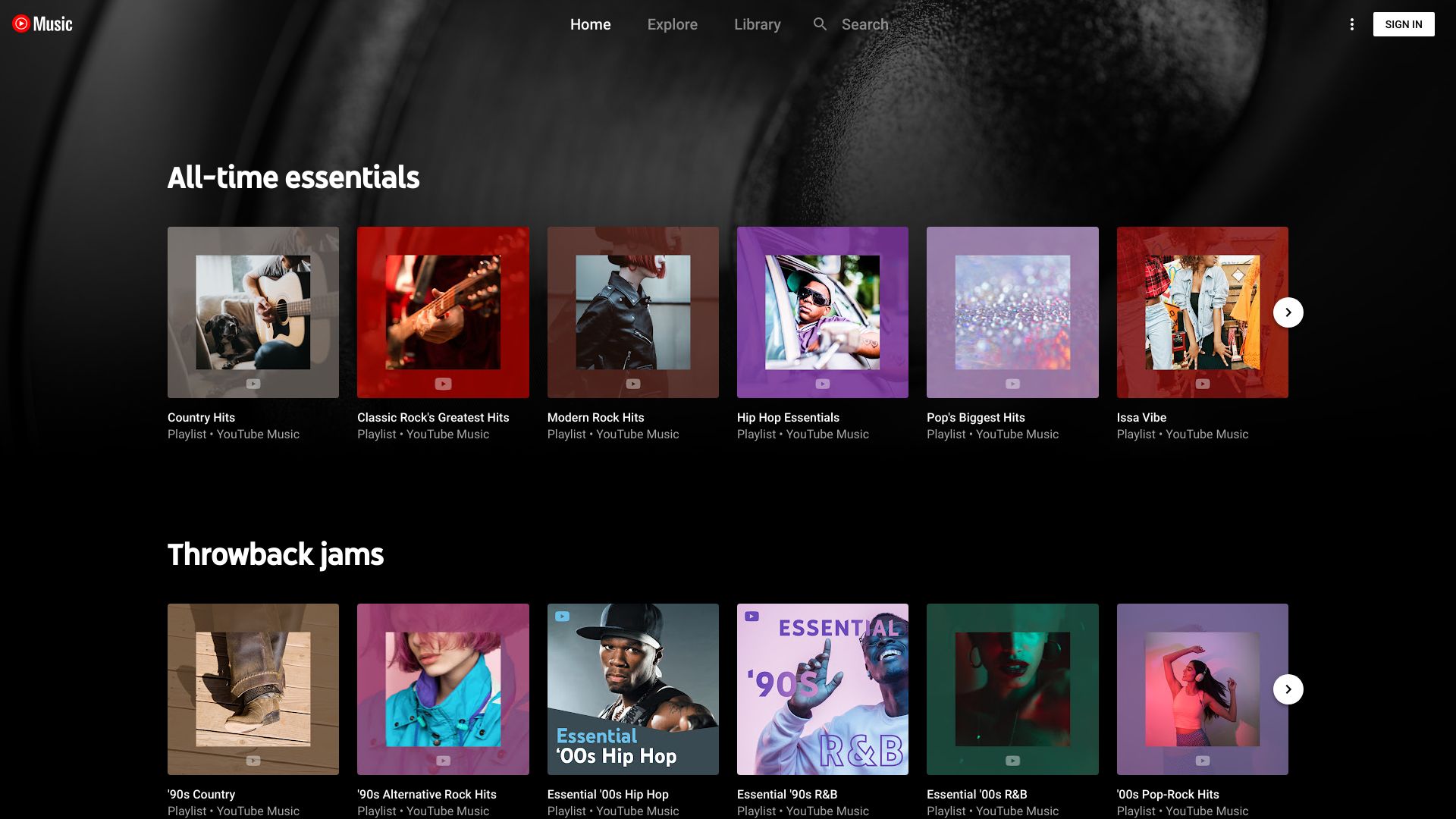Click YouTube Music under Pop's Biggest Hits
Viewport: 1456px width, 819px height.
point(1017,435)
